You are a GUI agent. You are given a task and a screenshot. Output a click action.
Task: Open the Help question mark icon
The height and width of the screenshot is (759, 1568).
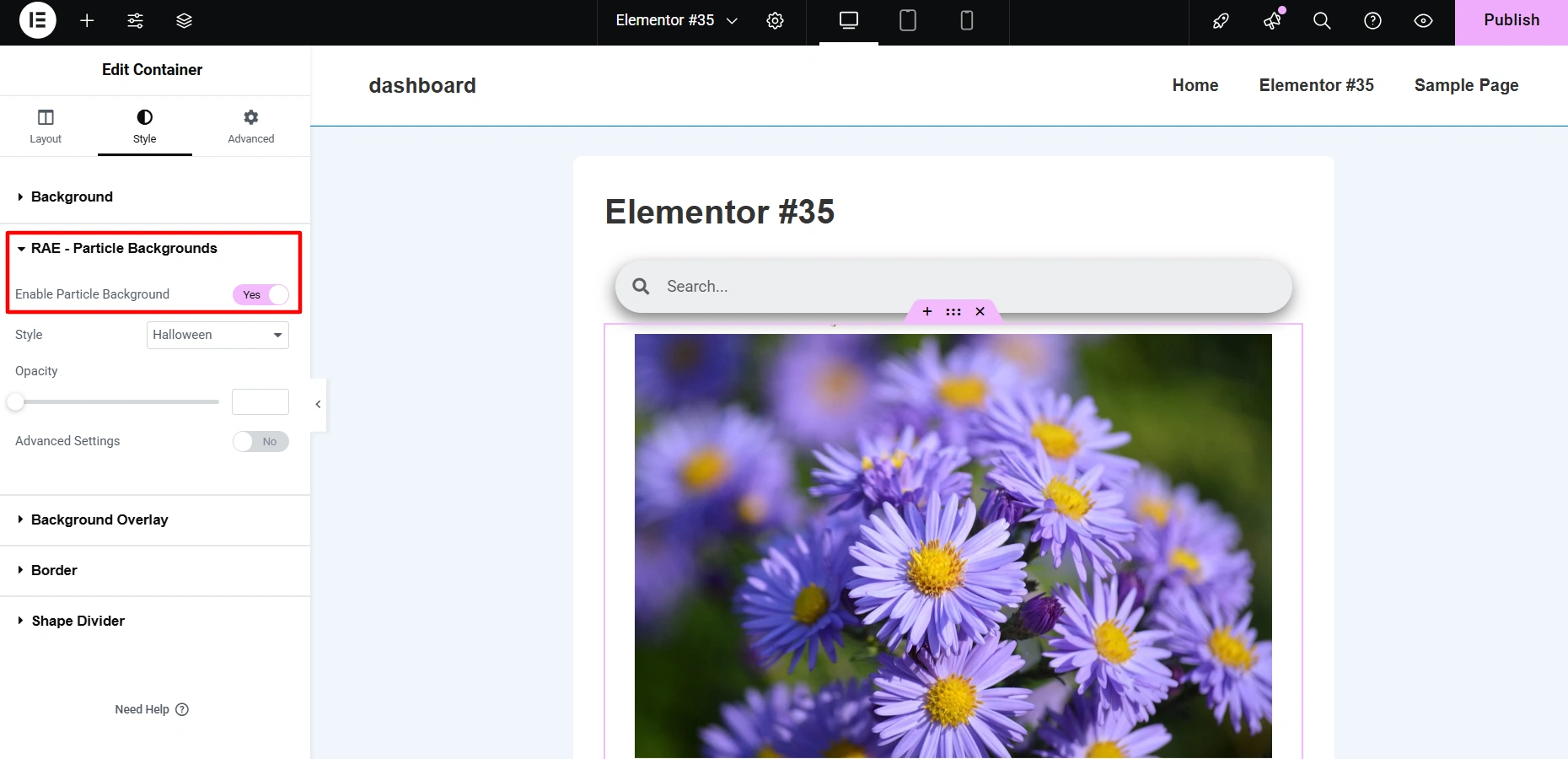1372,20
